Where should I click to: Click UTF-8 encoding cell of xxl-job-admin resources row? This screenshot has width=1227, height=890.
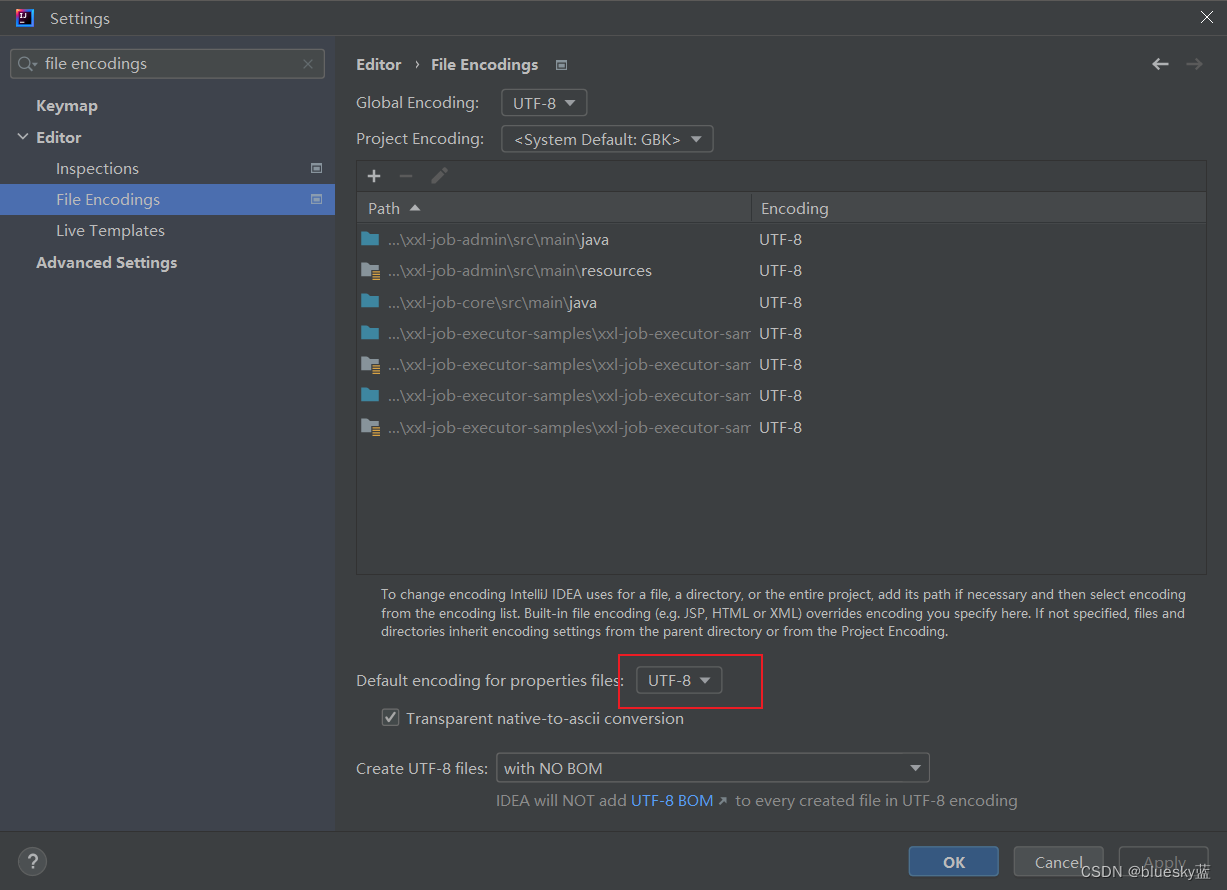[x=780, y=271]
